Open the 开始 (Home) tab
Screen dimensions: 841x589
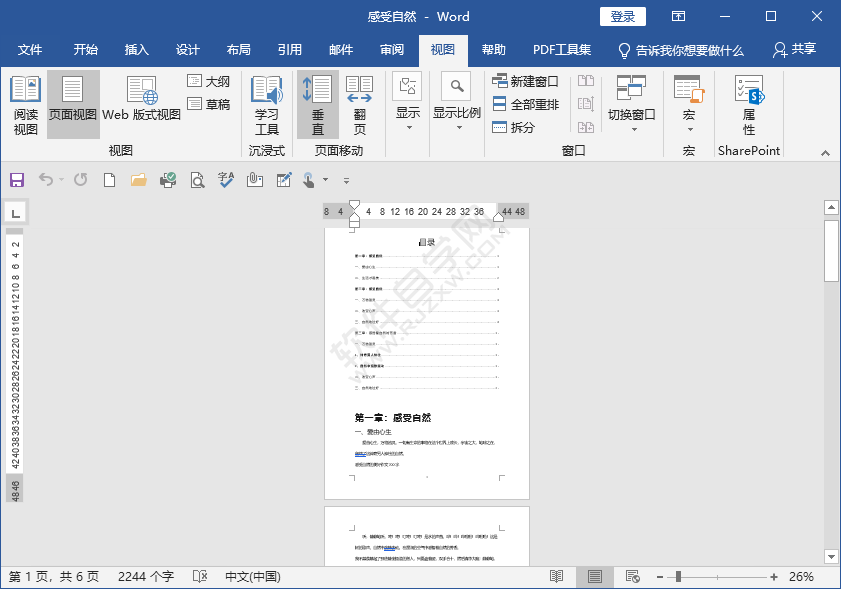click(86, 50)
